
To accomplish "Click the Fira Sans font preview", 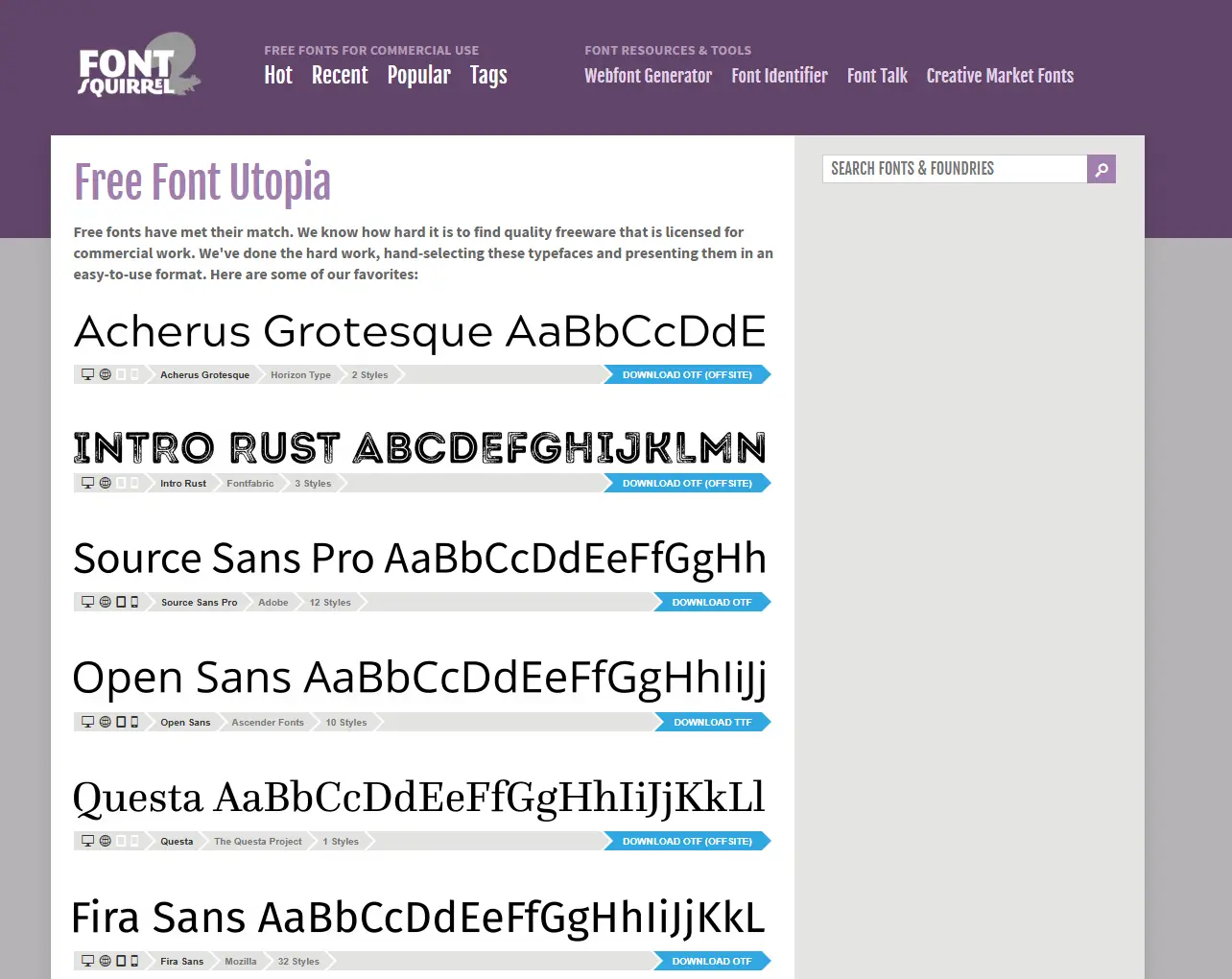I will [x=419, y=919].
